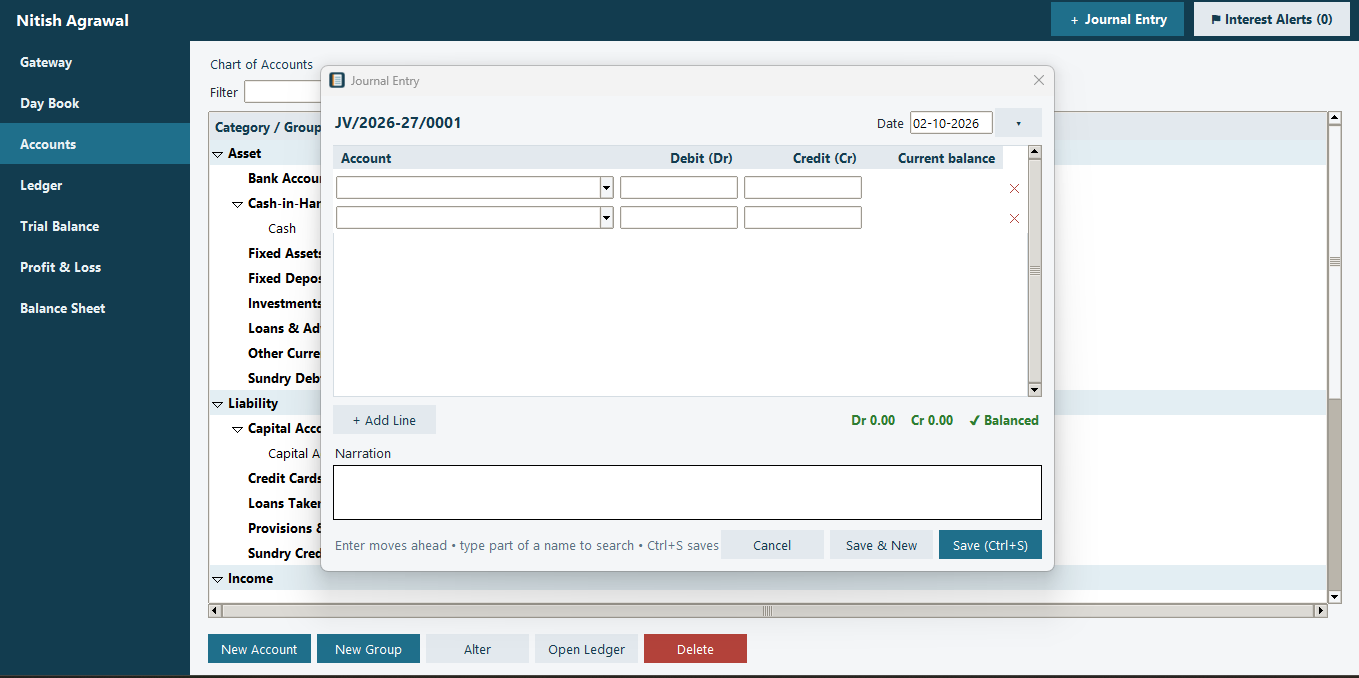Click the journal grid scroll down arrow
The width and height of the screenshot is (1359, 678).
[1034, 389]
